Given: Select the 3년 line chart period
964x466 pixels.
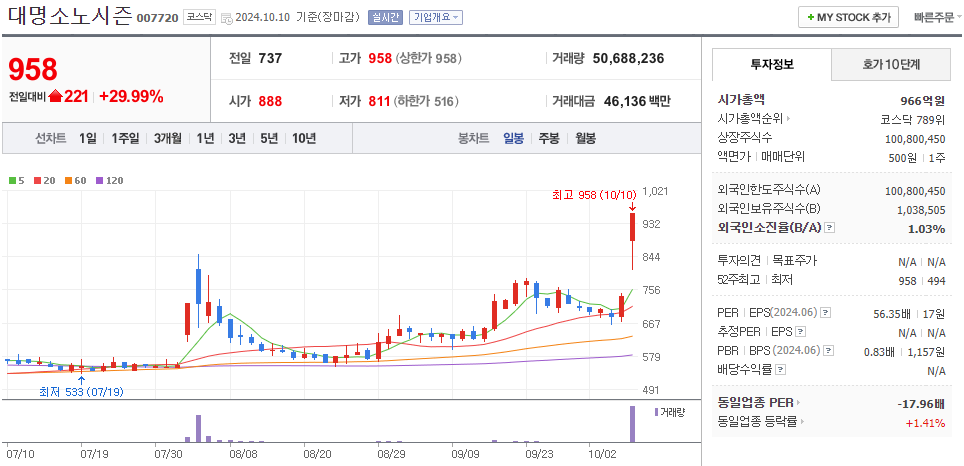Looking at the screenshot, I should pyautogui.click(x=237, y=138).
